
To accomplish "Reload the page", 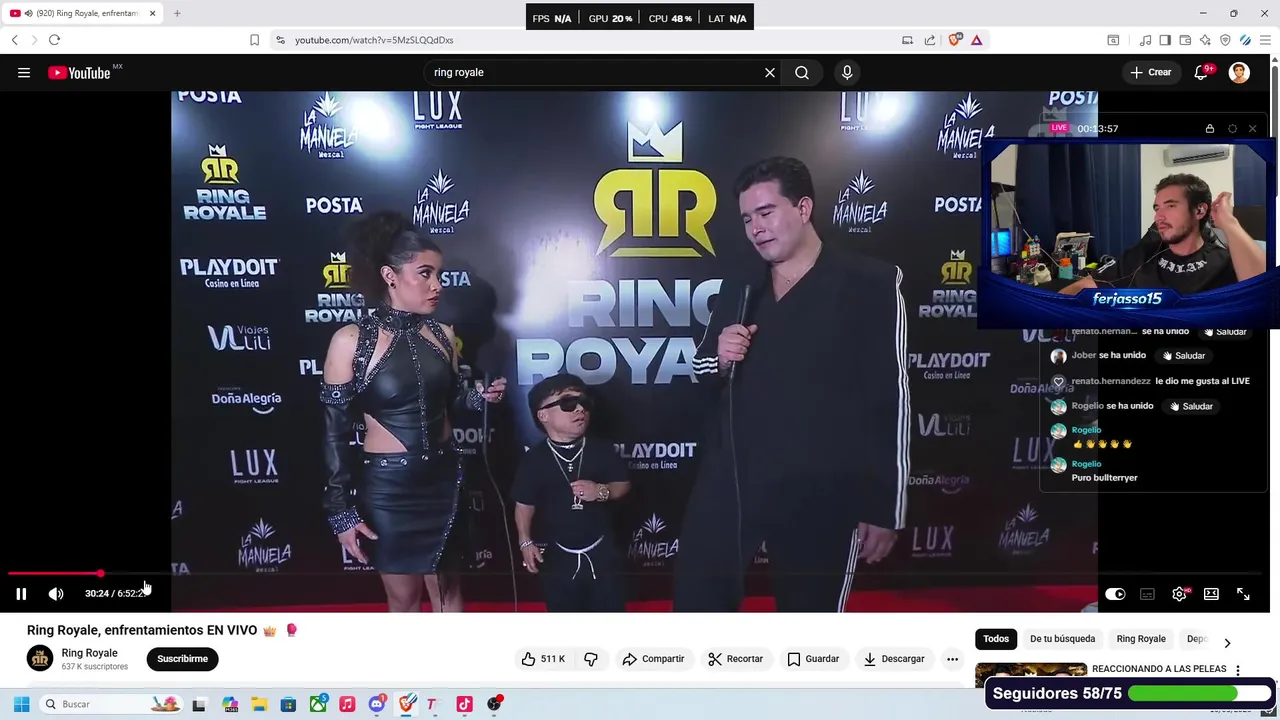I will click(54, 40).
